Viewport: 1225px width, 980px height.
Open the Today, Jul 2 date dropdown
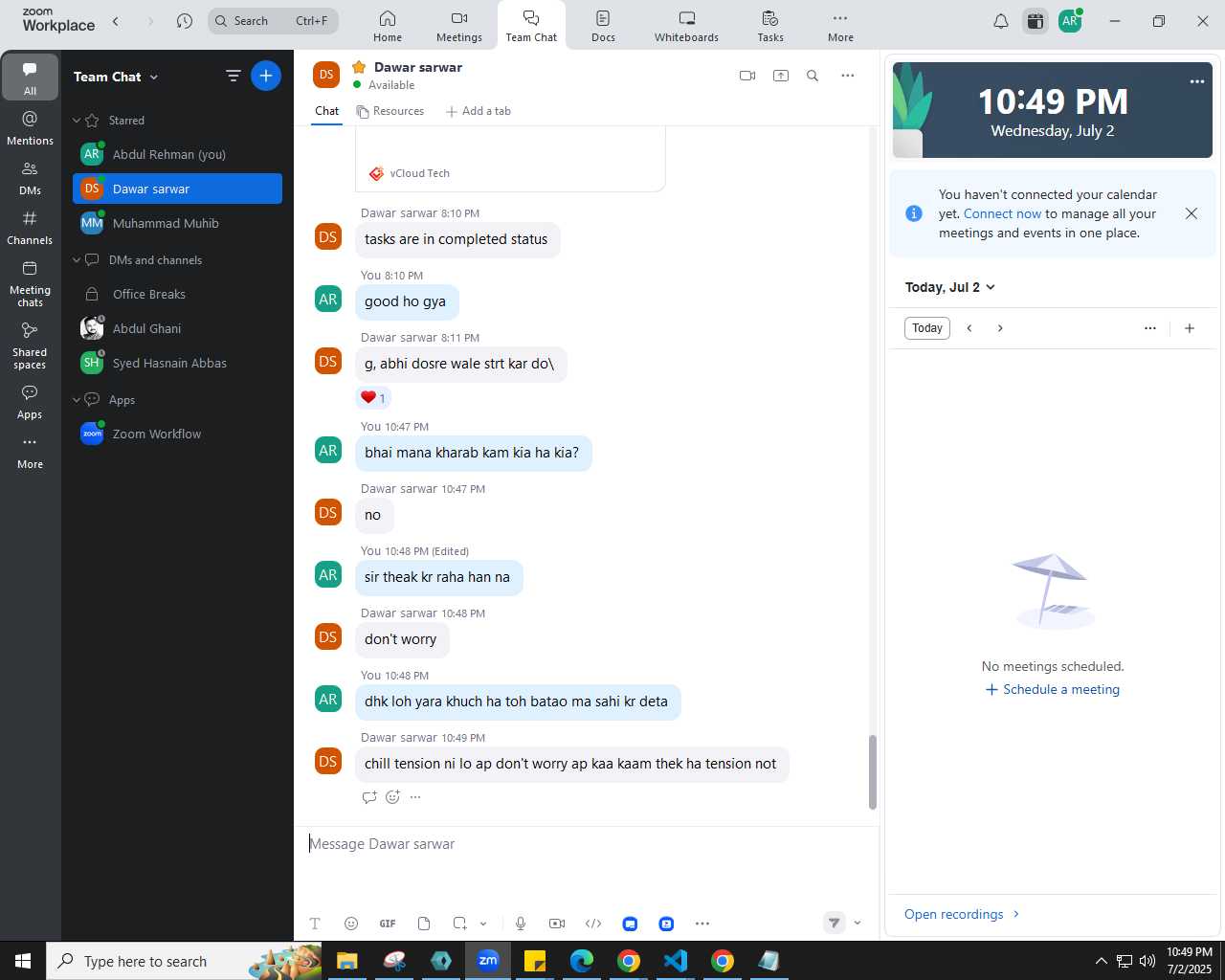pos(950,287)
